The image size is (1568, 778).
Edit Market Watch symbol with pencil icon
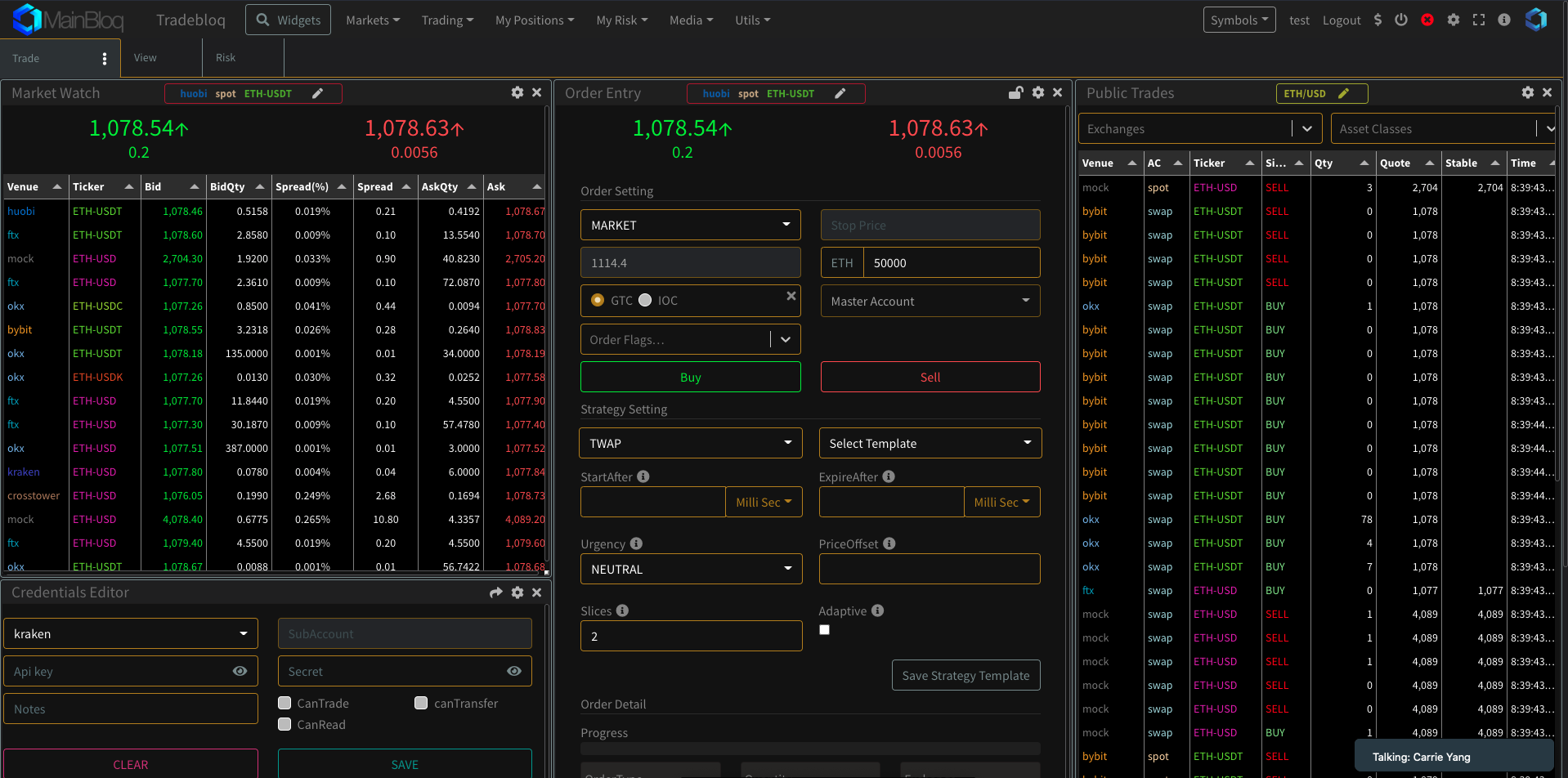[318, 93]
